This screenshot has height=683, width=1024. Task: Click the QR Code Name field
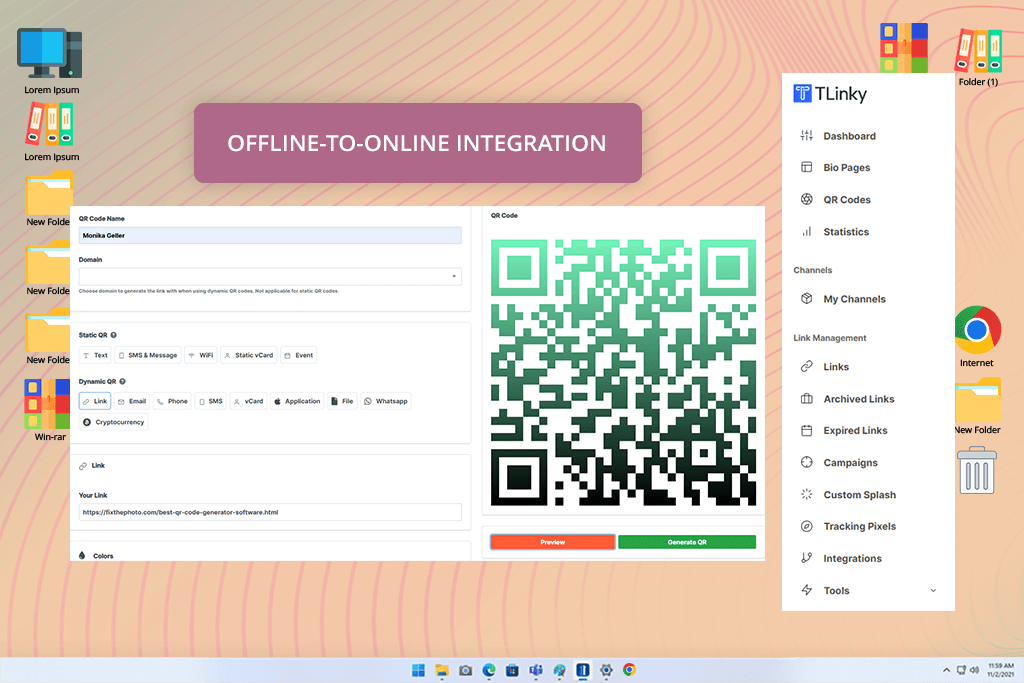[270, 235]
